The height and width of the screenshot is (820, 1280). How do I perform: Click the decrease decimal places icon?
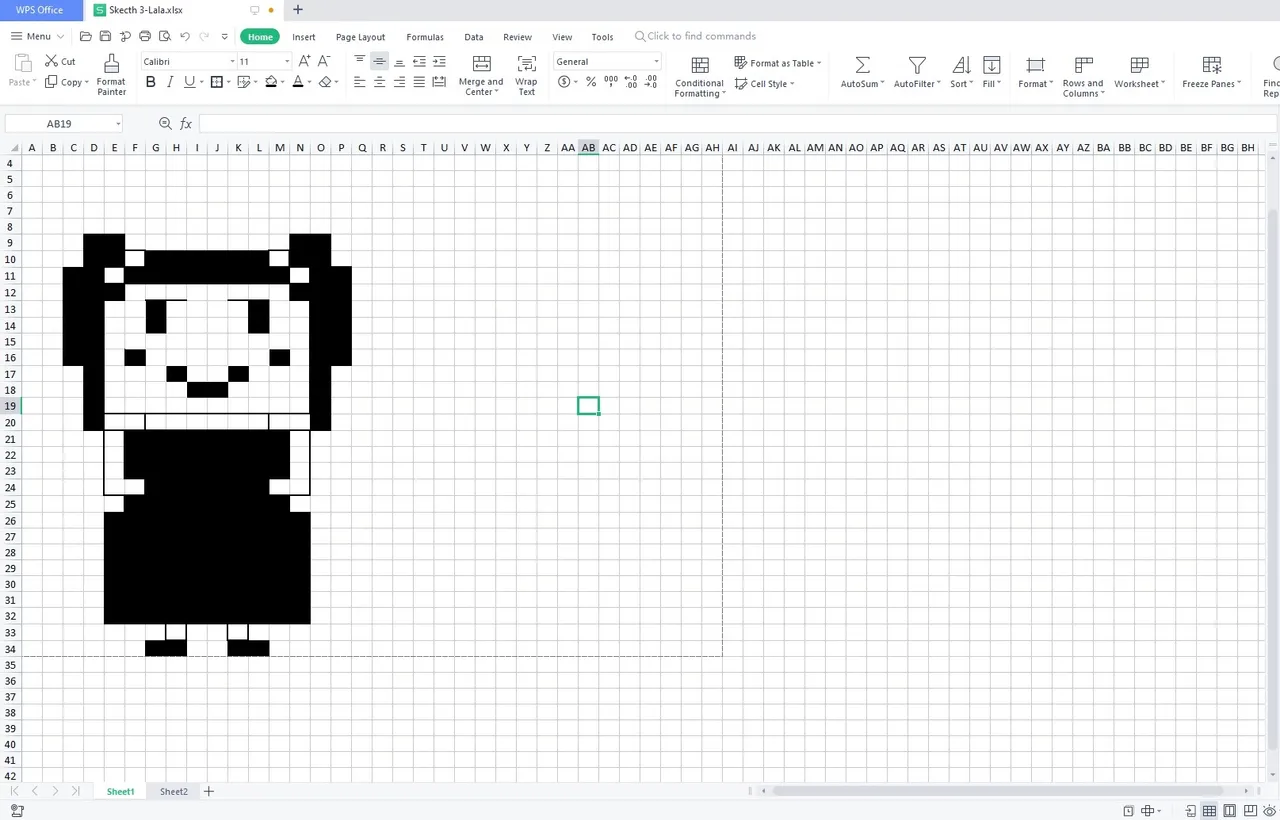[x=652, y=82]
